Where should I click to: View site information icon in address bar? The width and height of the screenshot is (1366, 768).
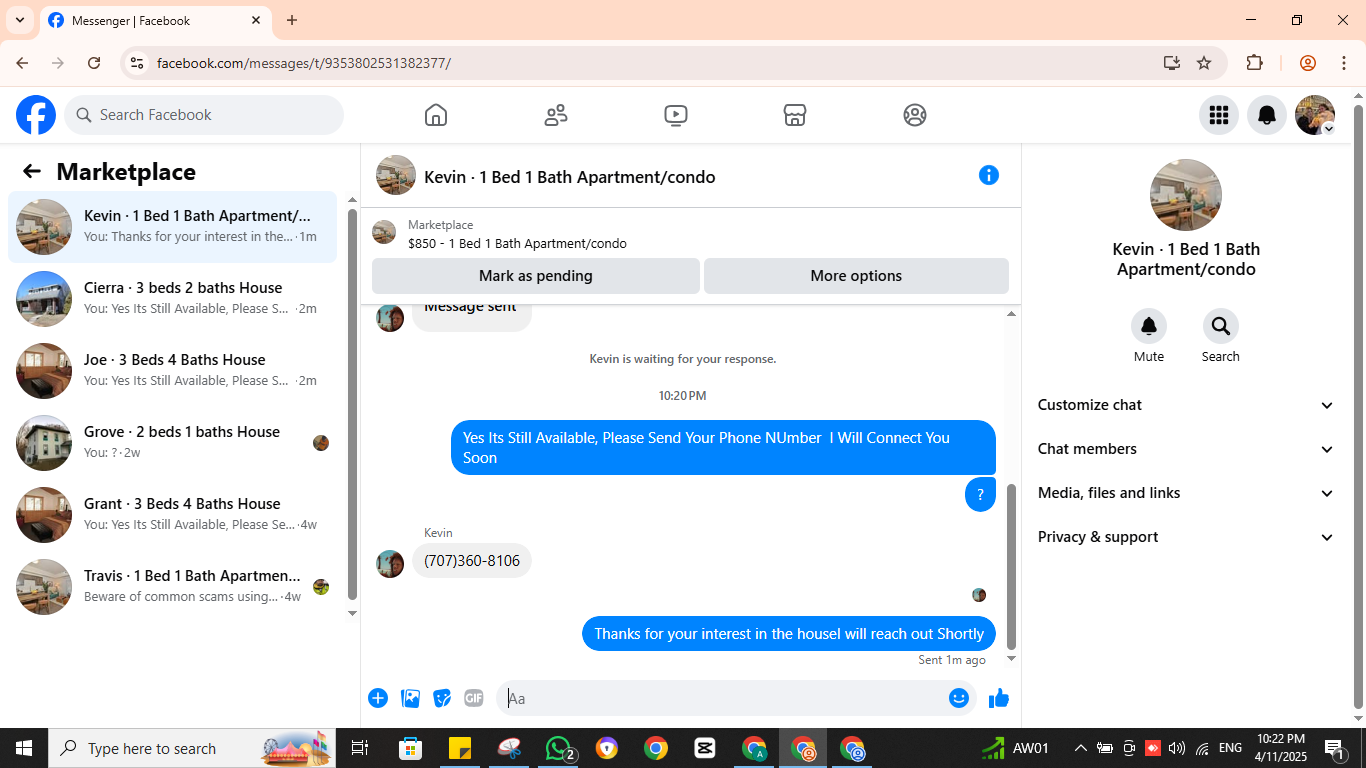click(x=137, y=63)
